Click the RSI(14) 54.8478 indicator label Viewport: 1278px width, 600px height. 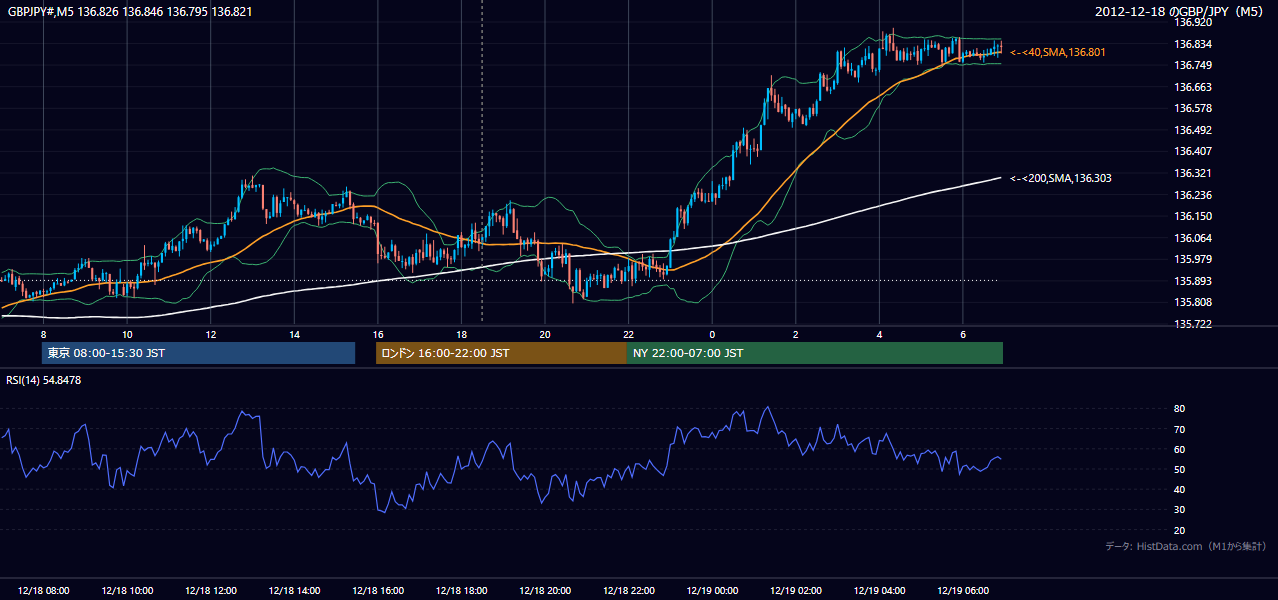[44, 380]
